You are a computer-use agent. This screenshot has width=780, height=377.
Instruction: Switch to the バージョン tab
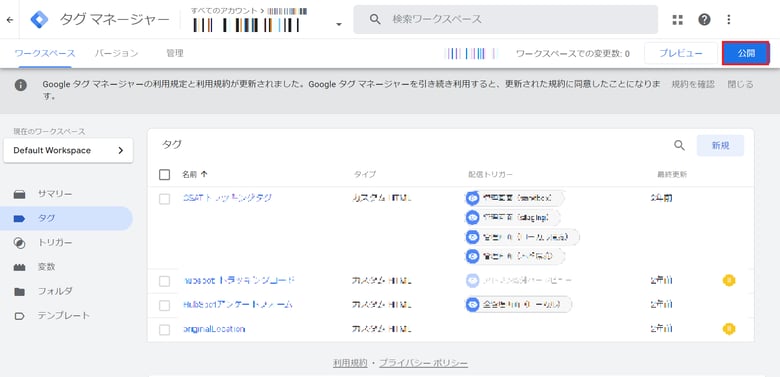(x=116, y=53)
